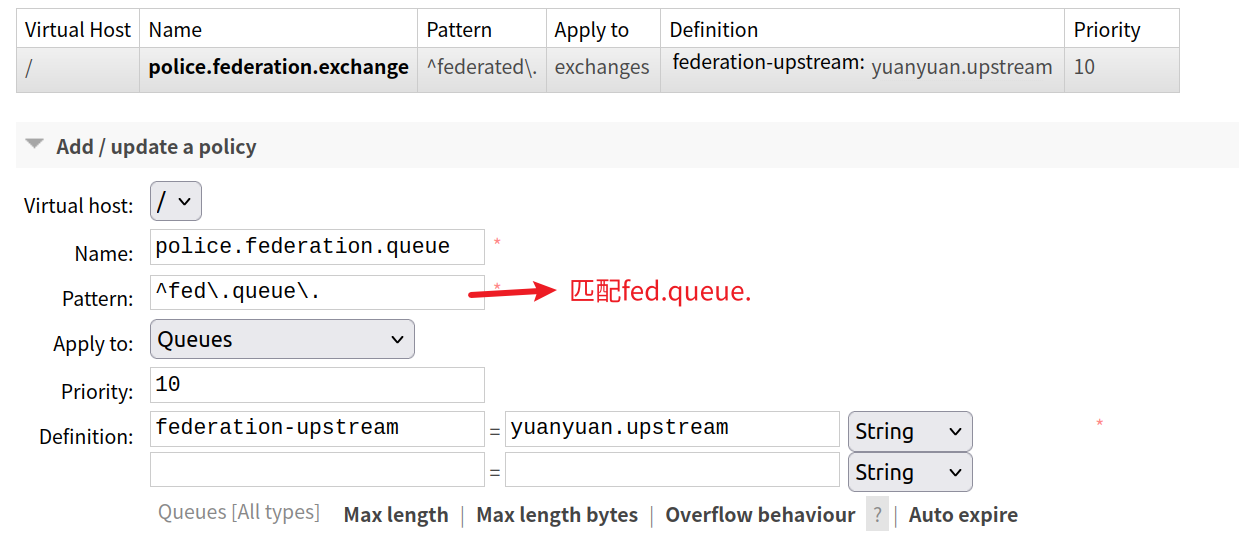Image resolution: width=1239 pixels, height=540 pixels.
Task: Click the exchanges cell in policy row
Action: [602, 68]
